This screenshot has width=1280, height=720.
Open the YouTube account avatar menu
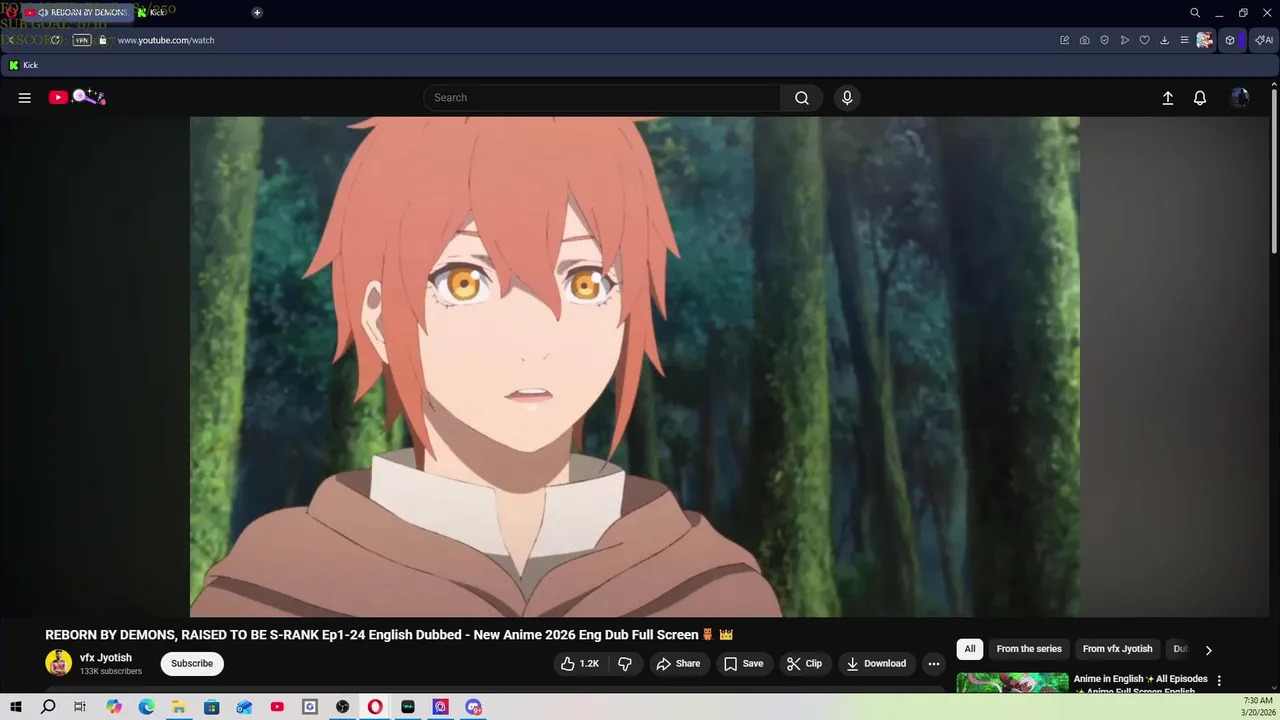click(x=1240, y=98)
